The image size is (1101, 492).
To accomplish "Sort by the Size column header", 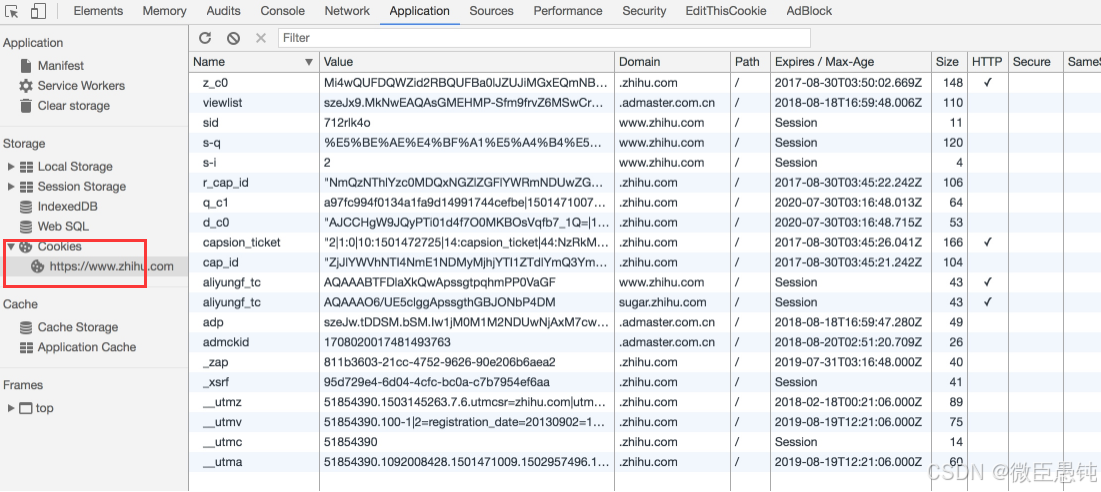I will coord(949,62).
